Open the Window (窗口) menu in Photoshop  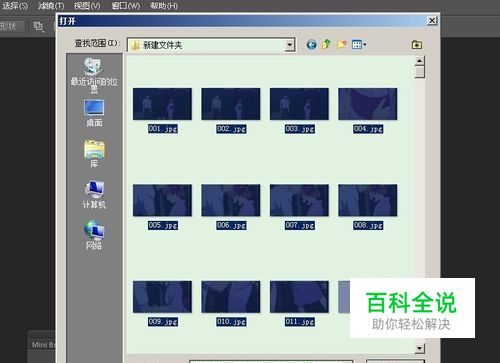[126, 6]
